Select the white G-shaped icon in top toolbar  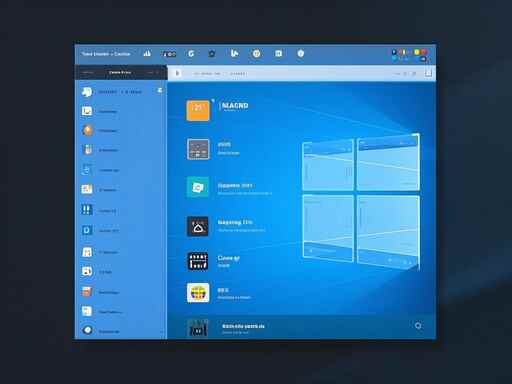point(191,53)
